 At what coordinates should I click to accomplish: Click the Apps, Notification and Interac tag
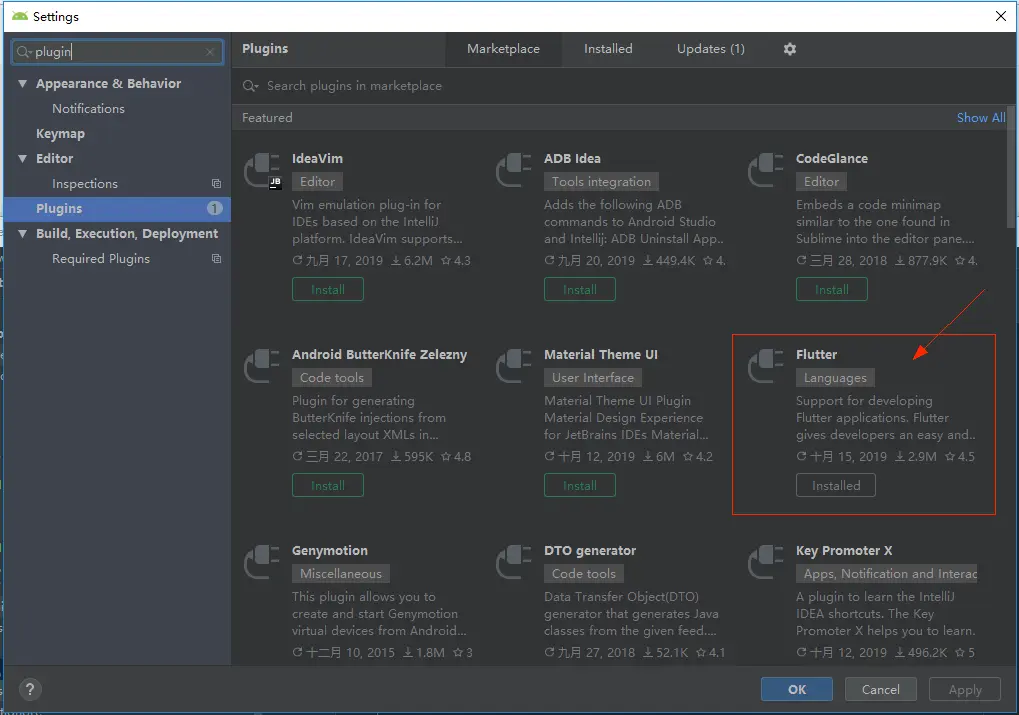click(887, 574)
